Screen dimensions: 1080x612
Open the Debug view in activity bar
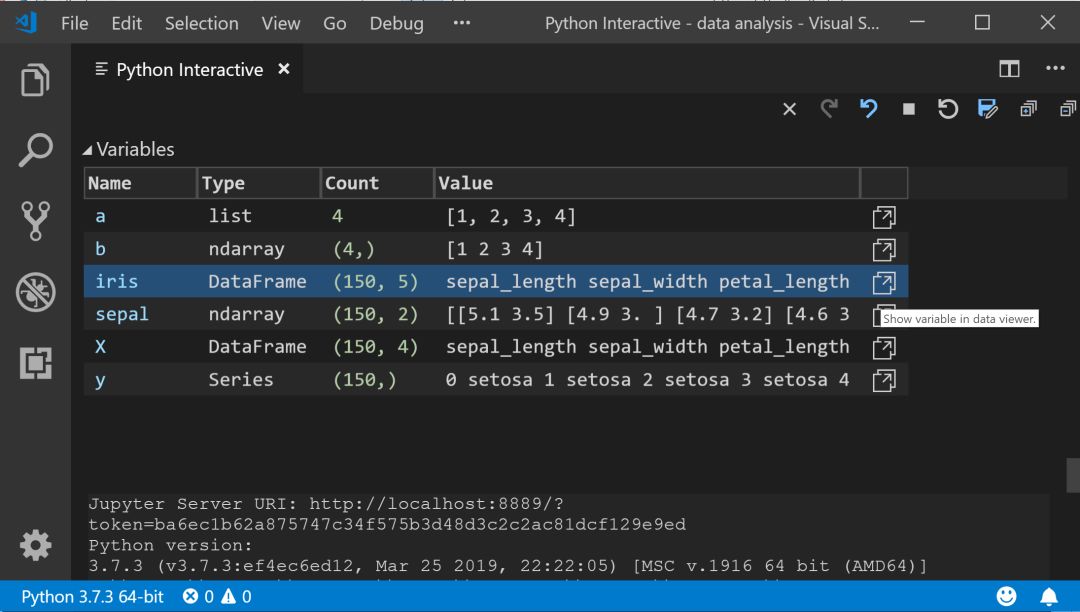(35, 292)
